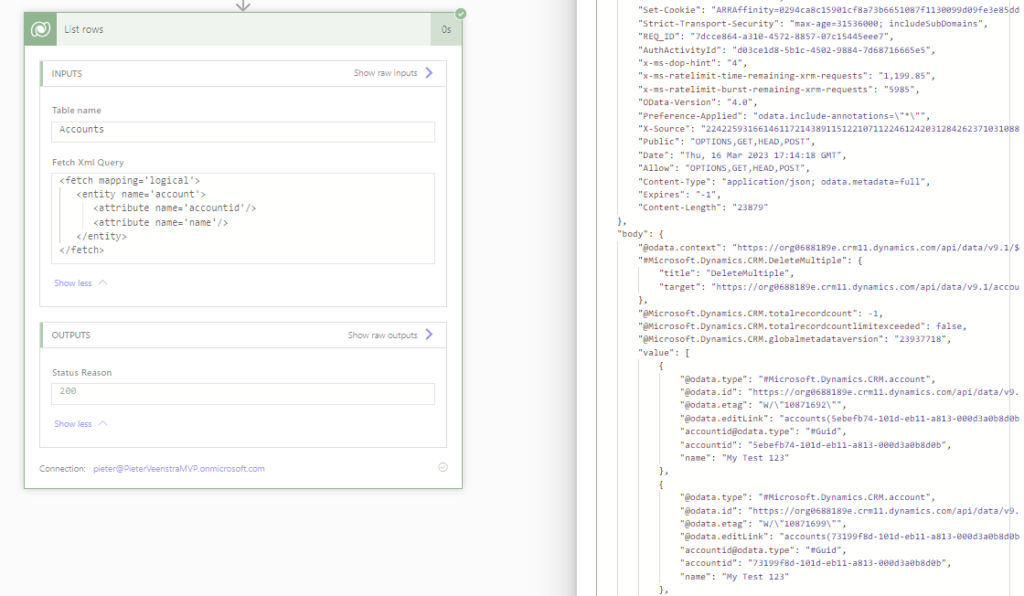Click Show raw inputs link
Image resolution: width=1024 pixels, height=596 pixels.
tap(385, 73)
